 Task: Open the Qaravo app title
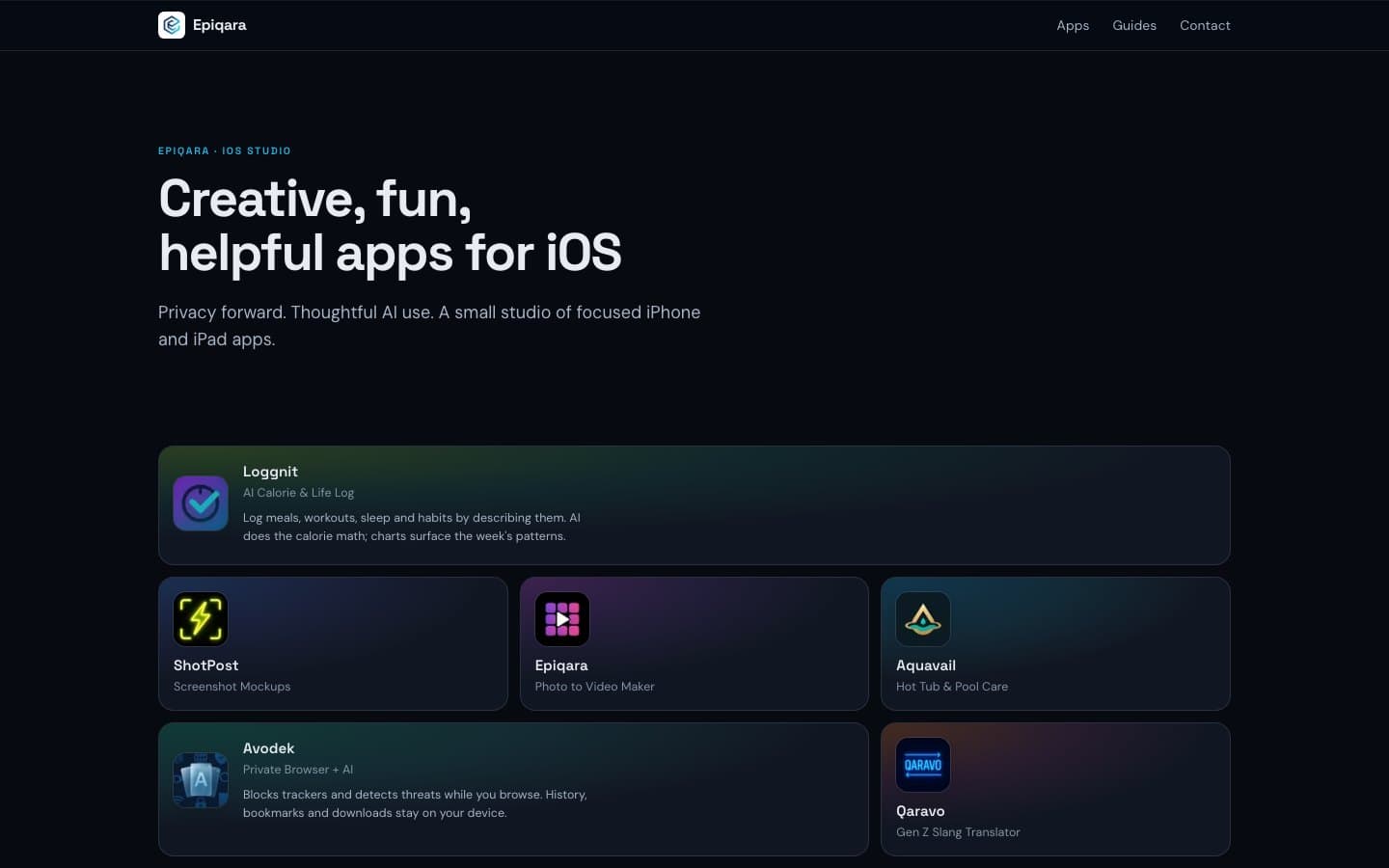pyautogui.click(x=920, y=811)
